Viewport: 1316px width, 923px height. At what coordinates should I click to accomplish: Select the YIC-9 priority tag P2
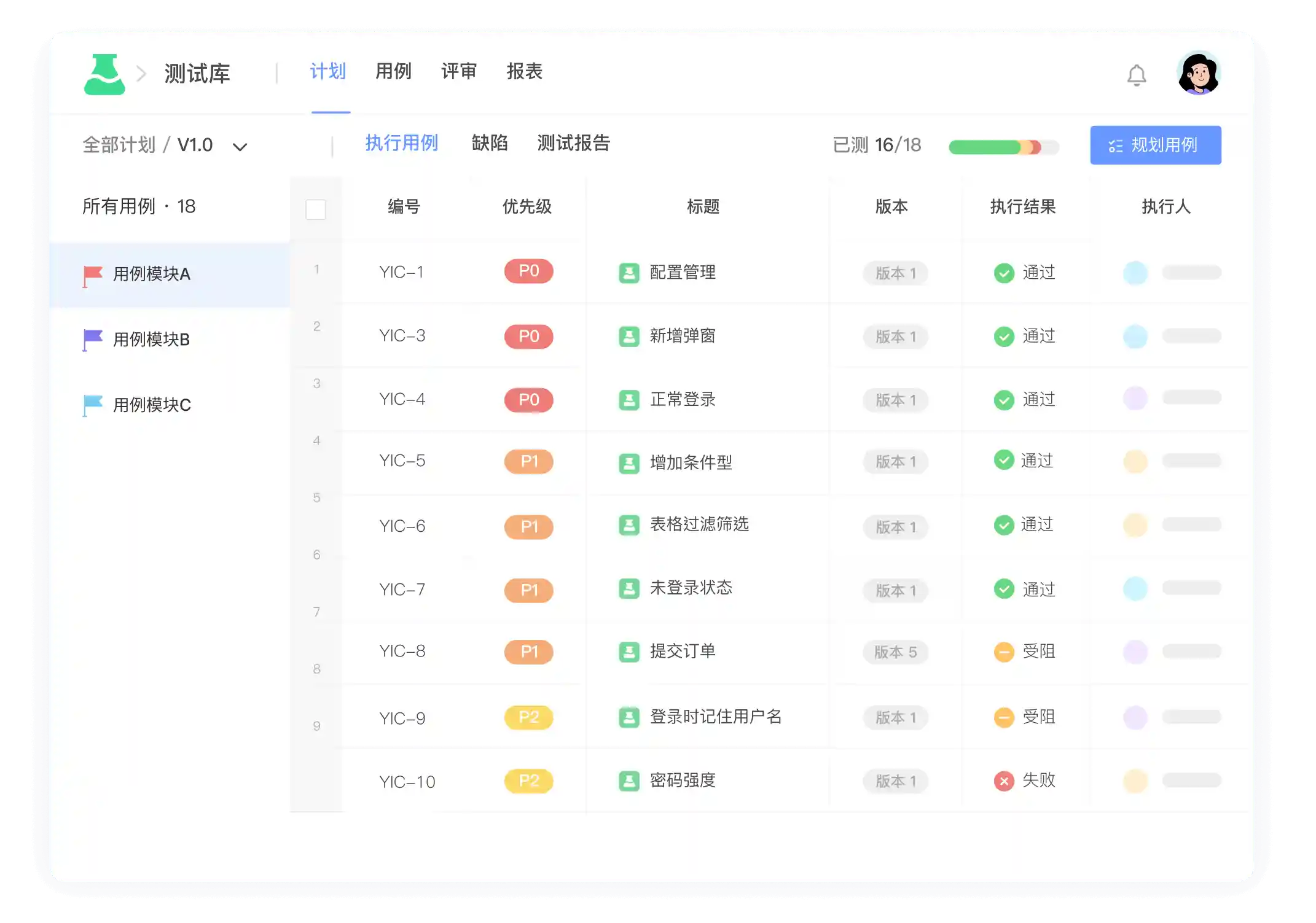528,717
